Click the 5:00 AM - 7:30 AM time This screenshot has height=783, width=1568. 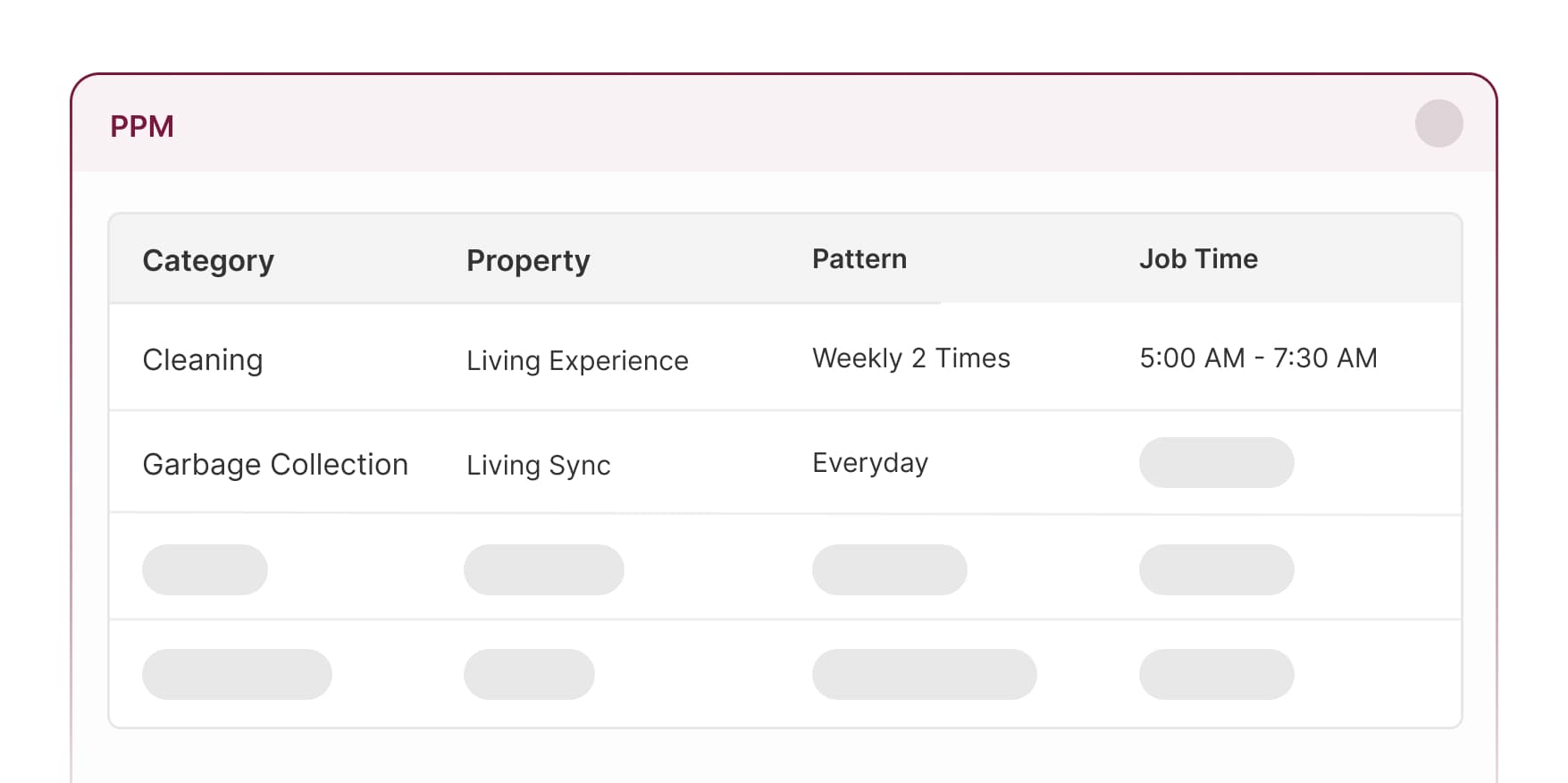click(x=1259, y=358)
